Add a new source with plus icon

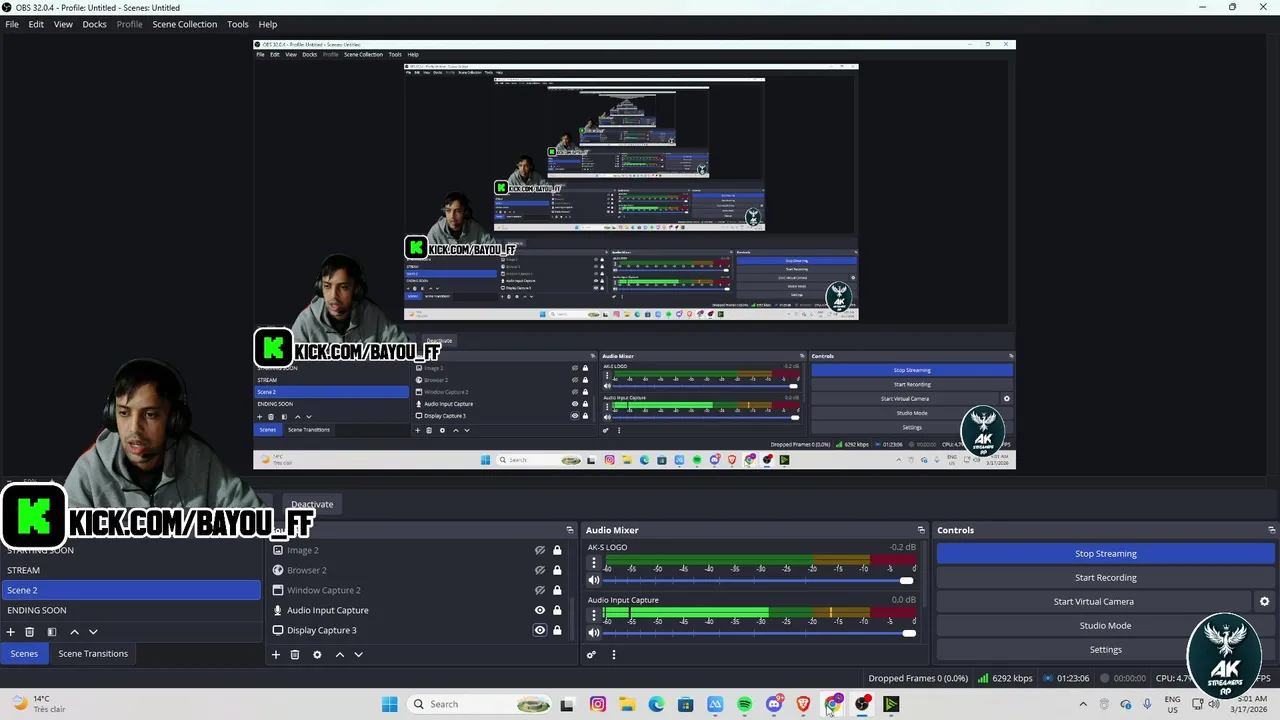click(276, 655)
